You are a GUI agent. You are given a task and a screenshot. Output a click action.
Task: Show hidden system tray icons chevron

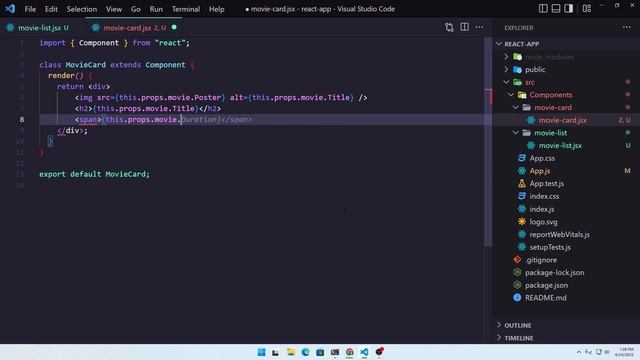579,352
